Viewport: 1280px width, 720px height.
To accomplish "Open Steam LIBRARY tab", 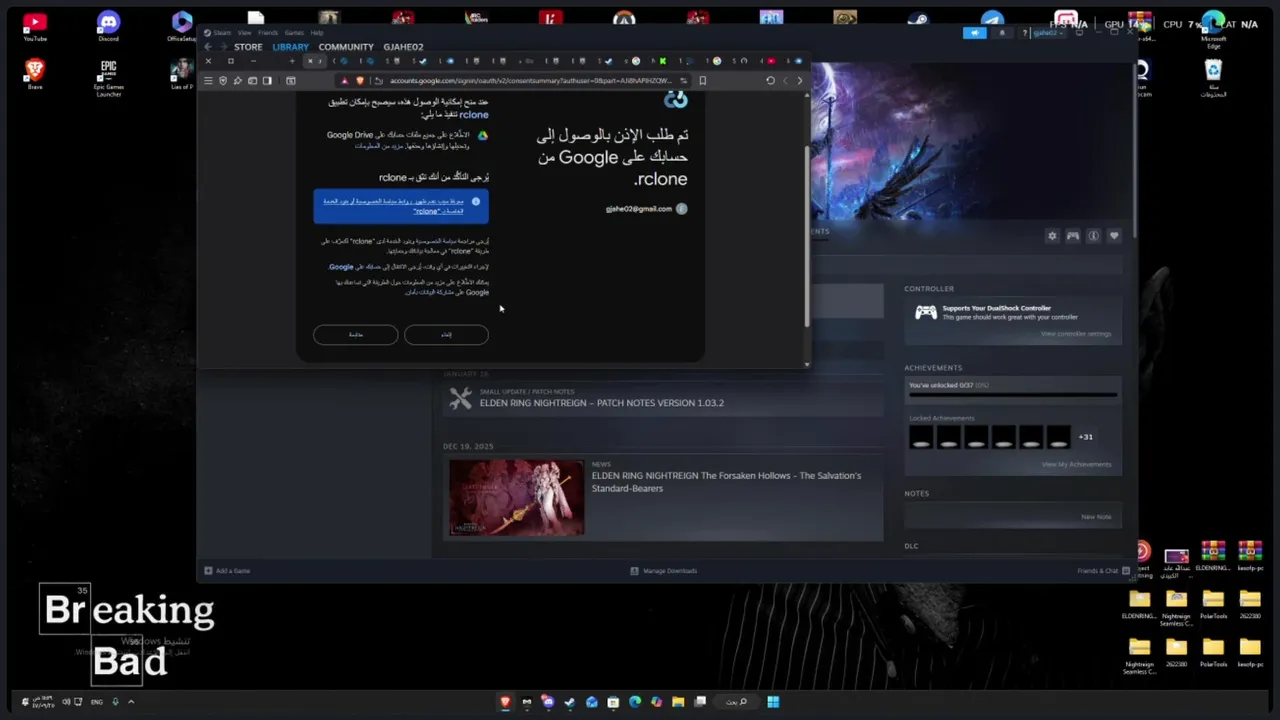I will (x=290, y=47).
